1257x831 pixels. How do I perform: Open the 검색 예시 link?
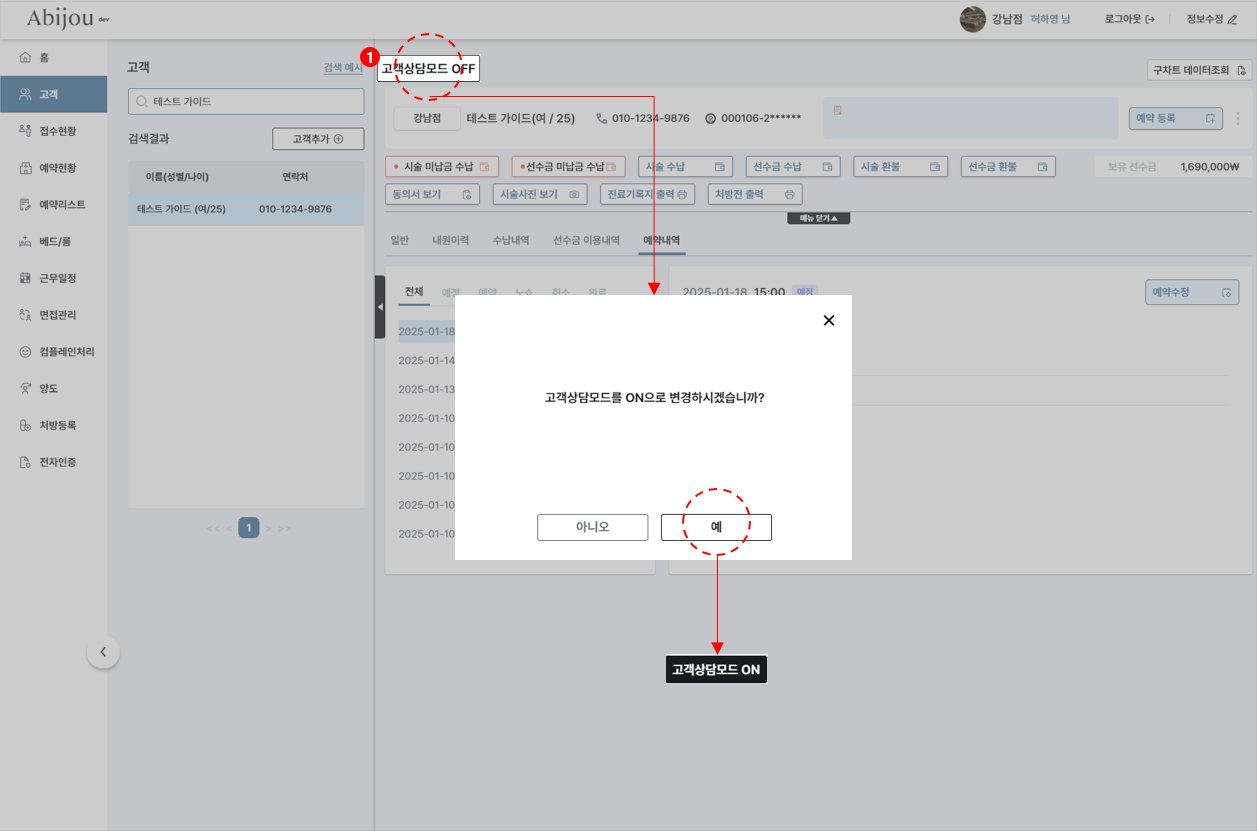point(343,67)
